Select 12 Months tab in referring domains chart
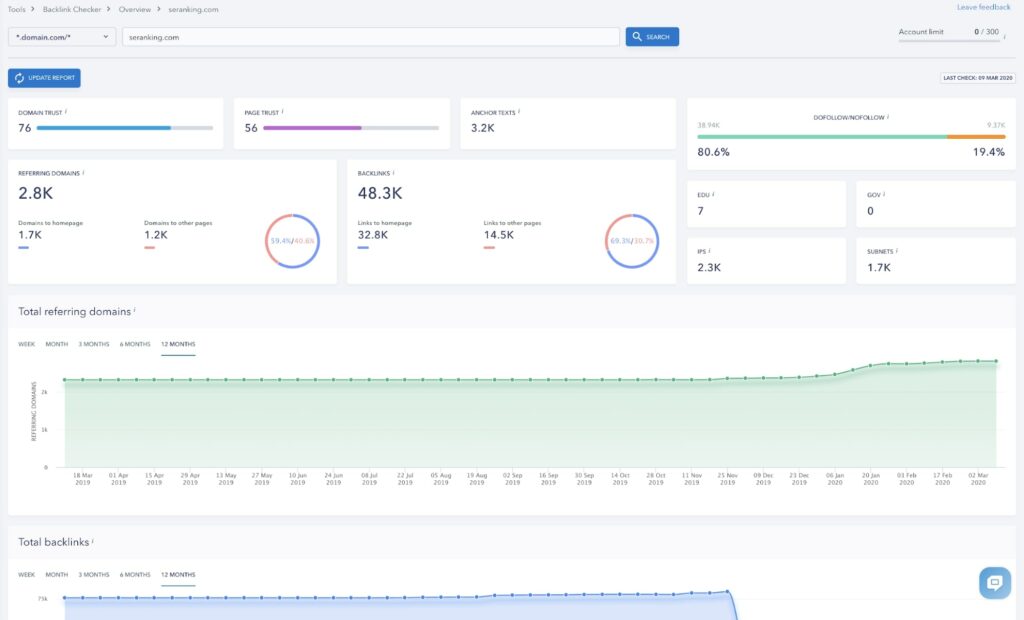Image resolution: width=1024 pixels, height=620 pixels. click(x=178, y=344)
